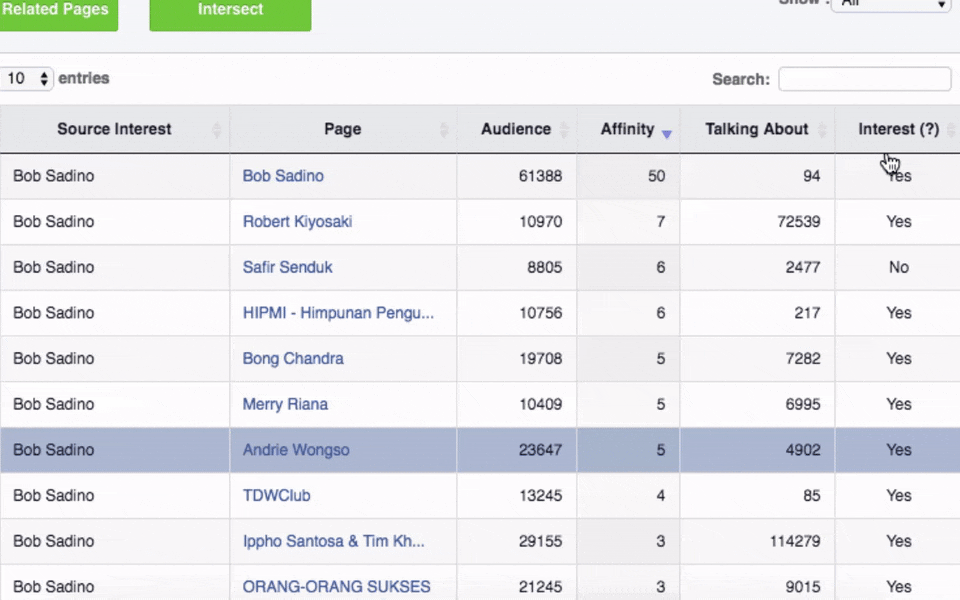Image resolution: width=960 pixels, height=600 pixels.
Task: Open highlighted Andrie Wongso link
Action: [296, 450]
